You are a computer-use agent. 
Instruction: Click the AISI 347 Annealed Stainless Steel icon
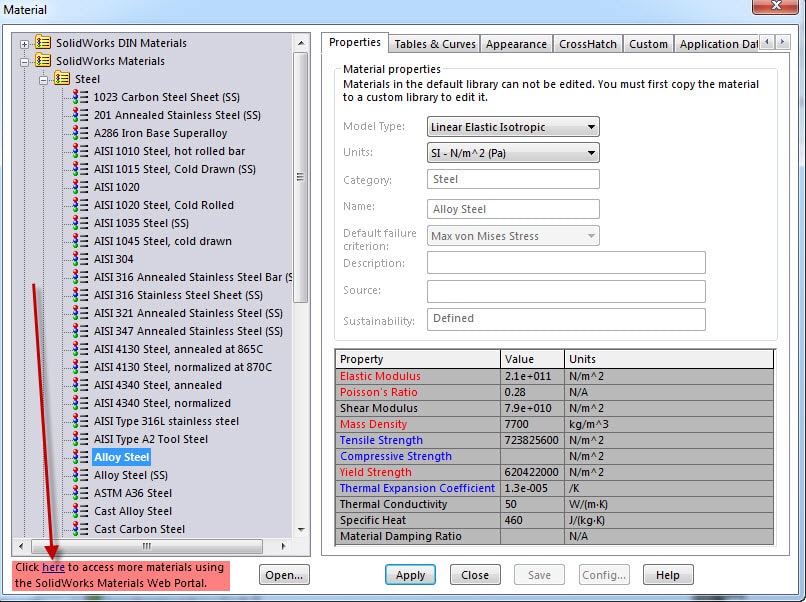coord(80,331)
